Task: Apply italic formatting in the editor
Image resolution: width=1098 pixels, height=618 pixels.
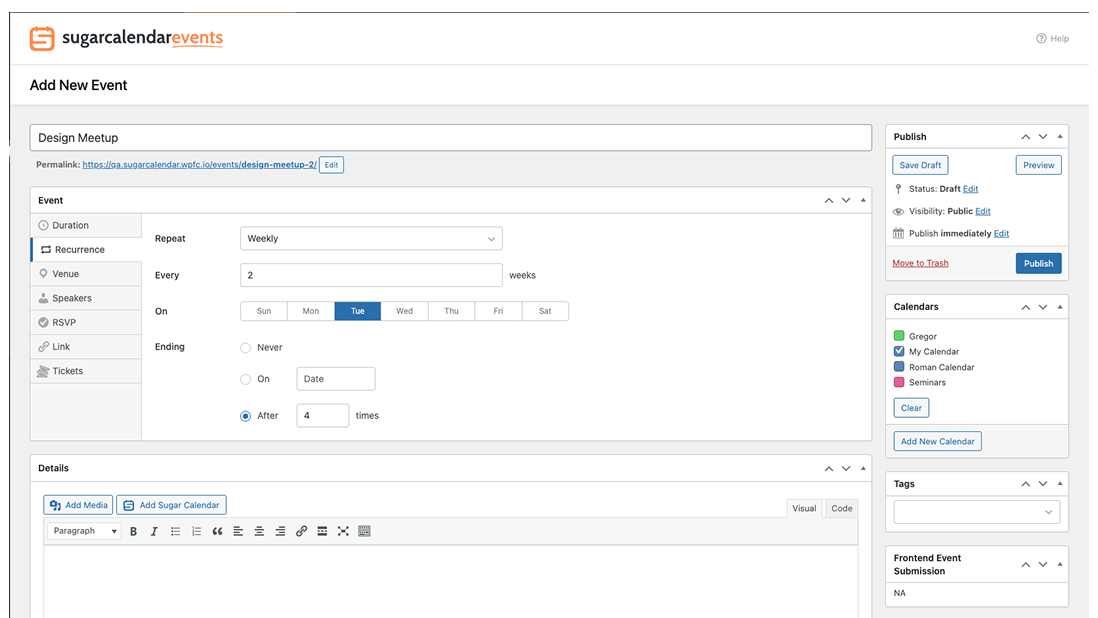Action: point(154,531)
